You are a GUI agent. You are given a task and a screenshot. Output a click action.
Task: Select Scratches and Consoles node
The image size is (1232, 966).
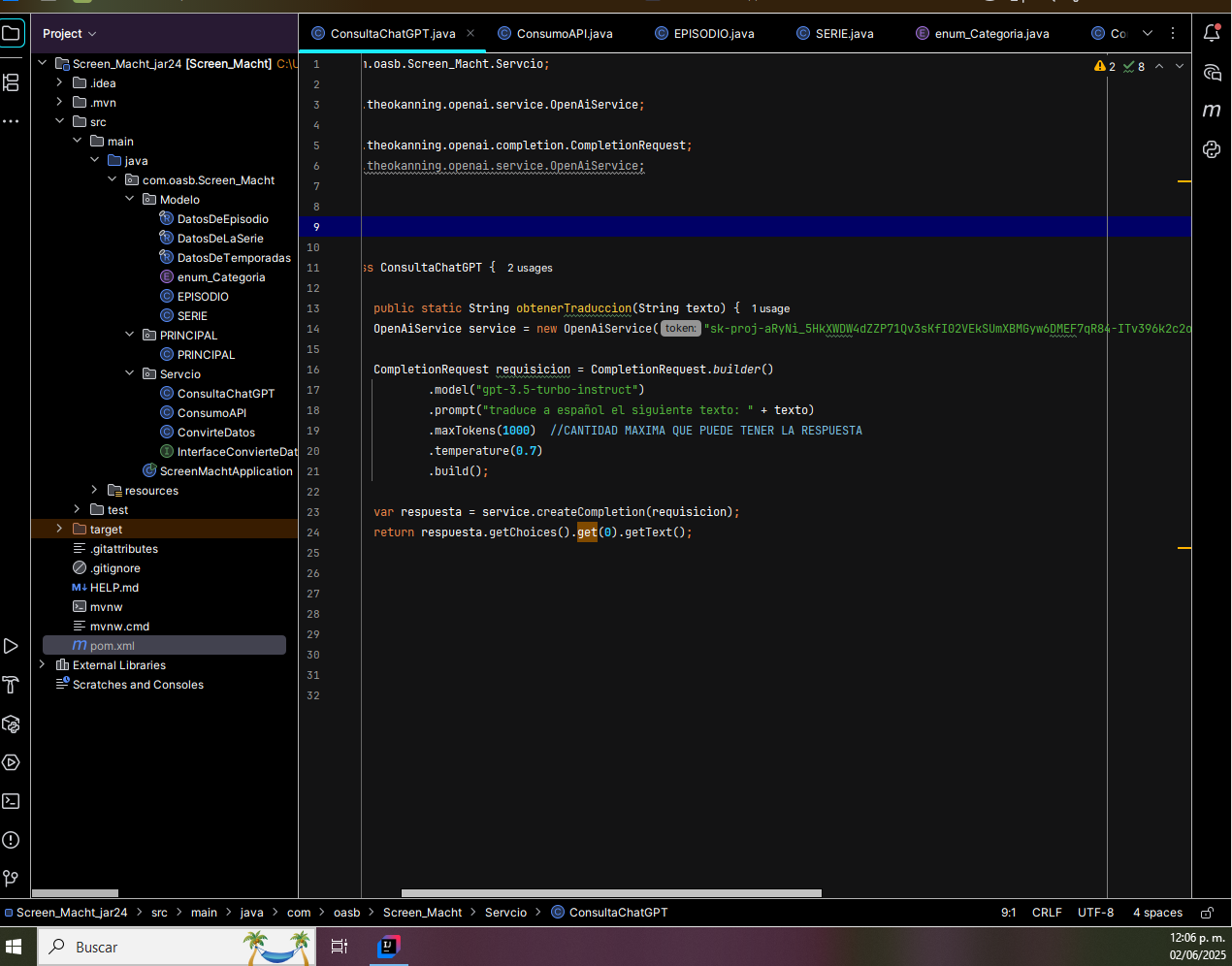pos(138,685)
